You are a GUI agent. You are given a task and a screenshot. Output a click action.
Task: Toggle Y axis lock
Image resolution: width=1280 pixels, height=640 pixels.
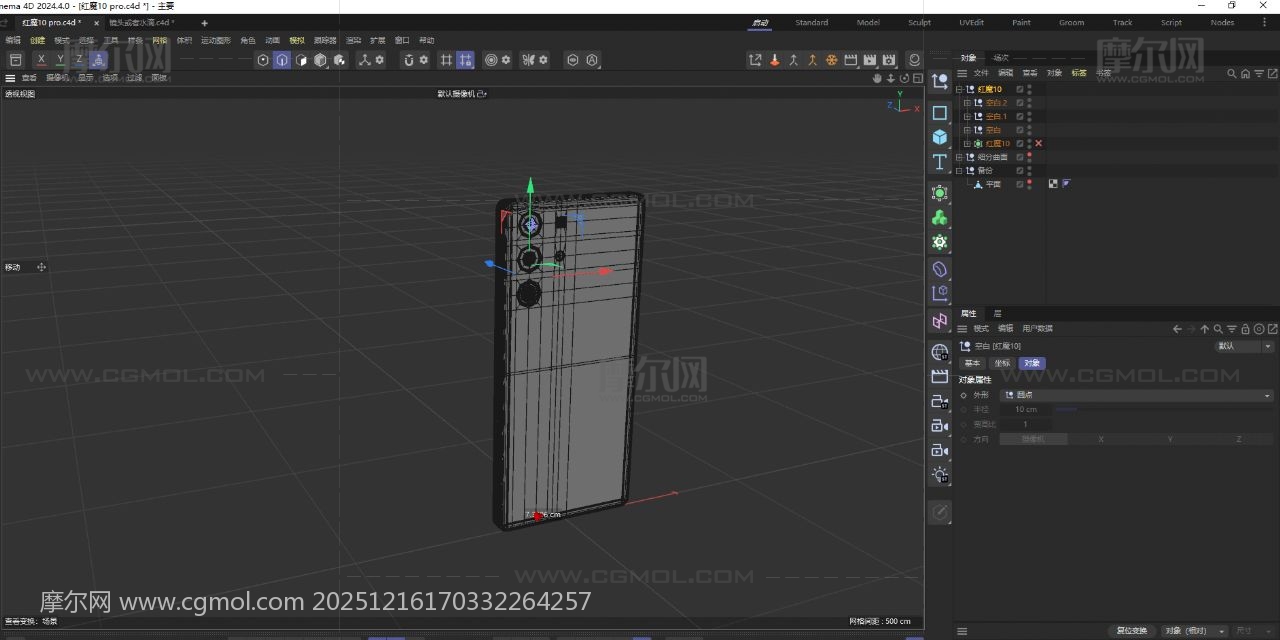[x=60, y=60]
